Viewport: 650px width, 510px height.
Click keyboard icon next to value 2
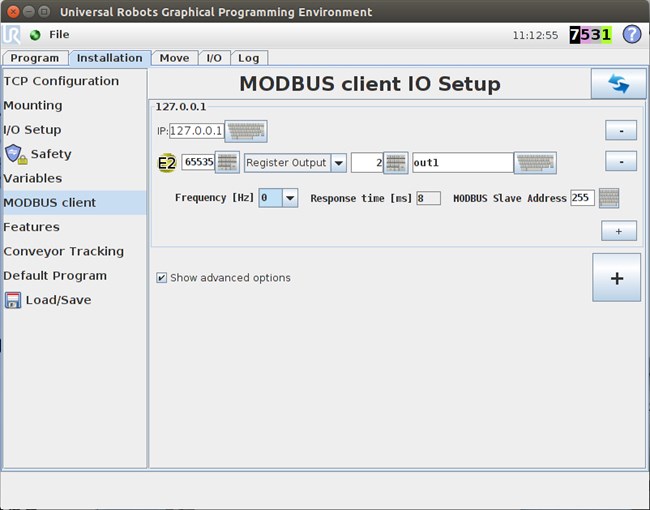(395, 163)
